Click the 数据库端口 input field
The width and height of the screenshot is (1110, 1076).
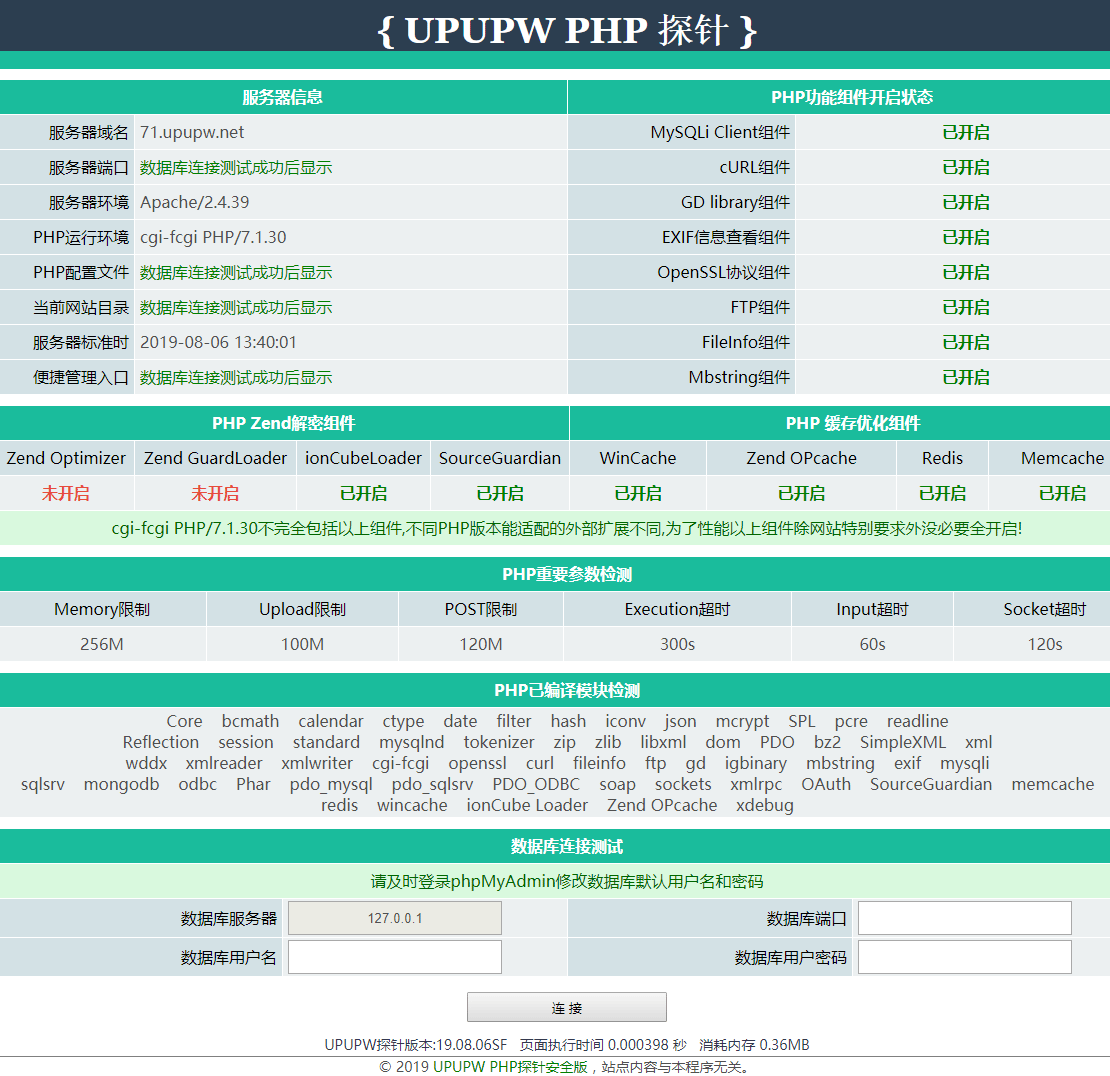[x=964, y=918]
